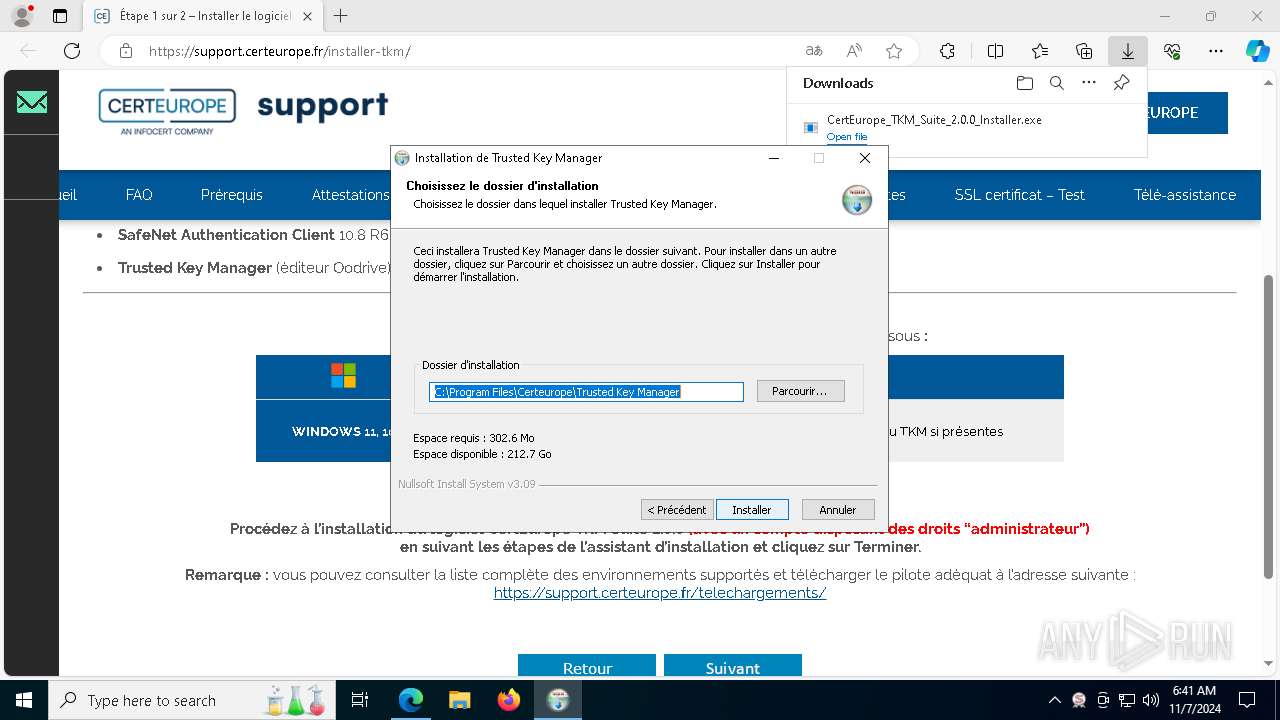This screenshot has height=720, width=1280.
Task: Open Microsoft Edge from the taskbar
Action: pyautogui.click(x=411, y=700)
